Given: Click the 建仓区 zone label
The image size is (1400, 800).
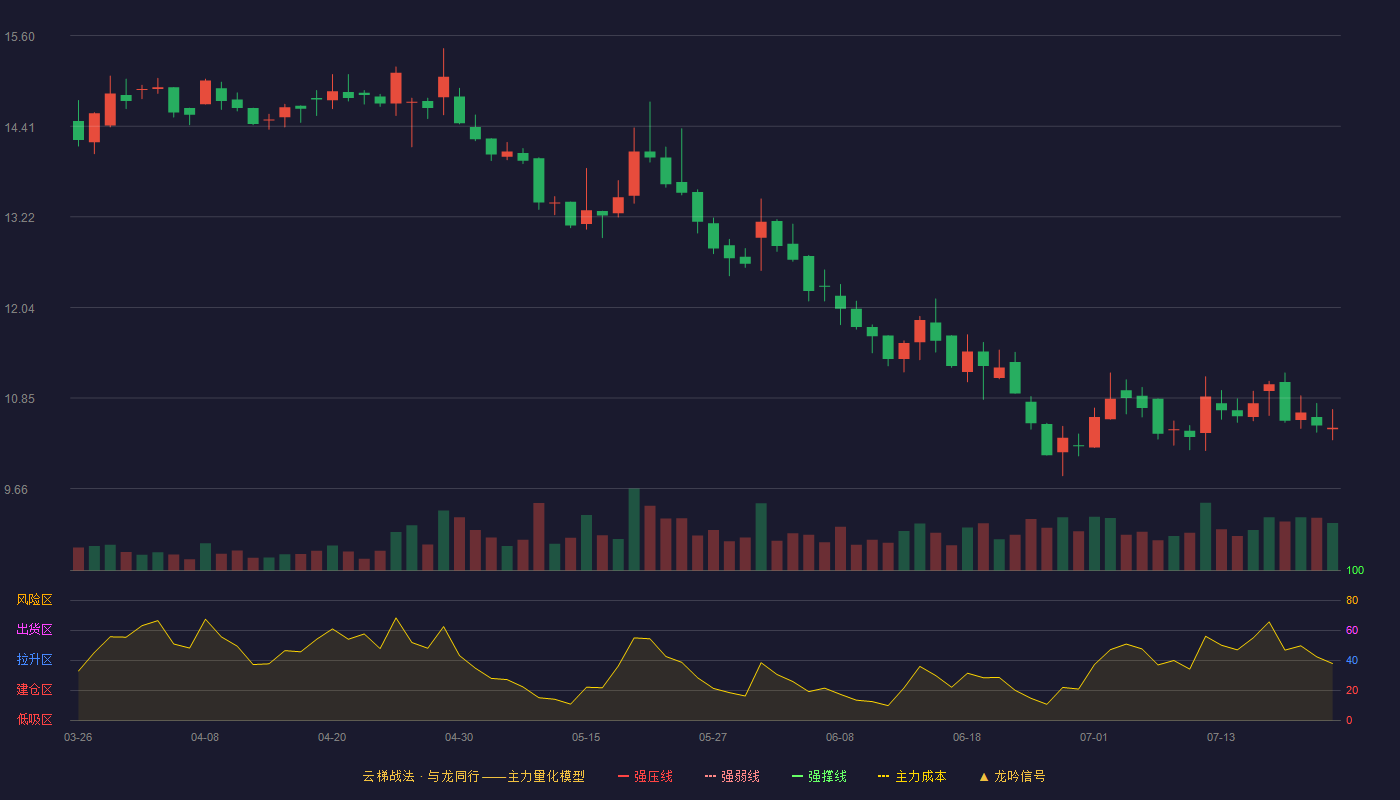Looking at the screenshot, I should pos(34,690).
